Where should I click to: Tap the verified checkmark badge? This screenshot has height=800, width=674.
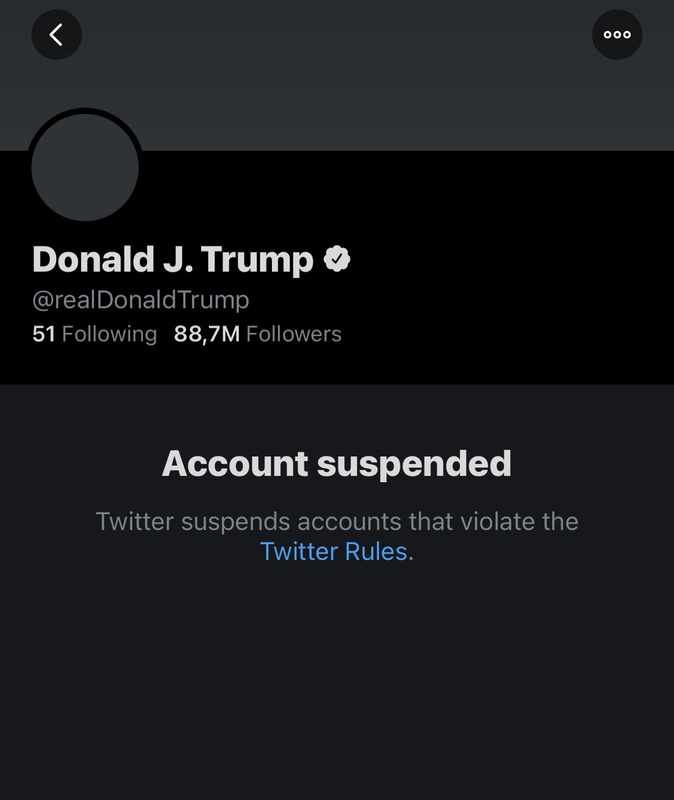337,259
